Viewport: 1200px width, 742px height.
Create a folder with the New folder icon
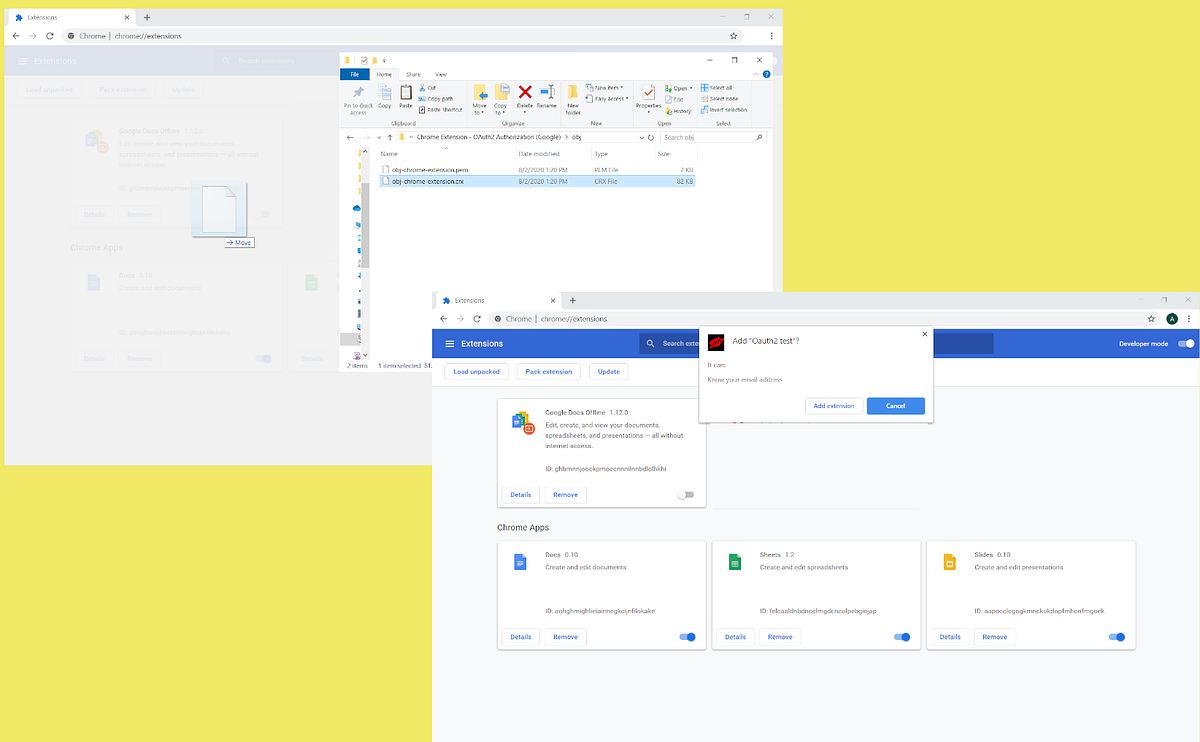(x=572, y=92)
